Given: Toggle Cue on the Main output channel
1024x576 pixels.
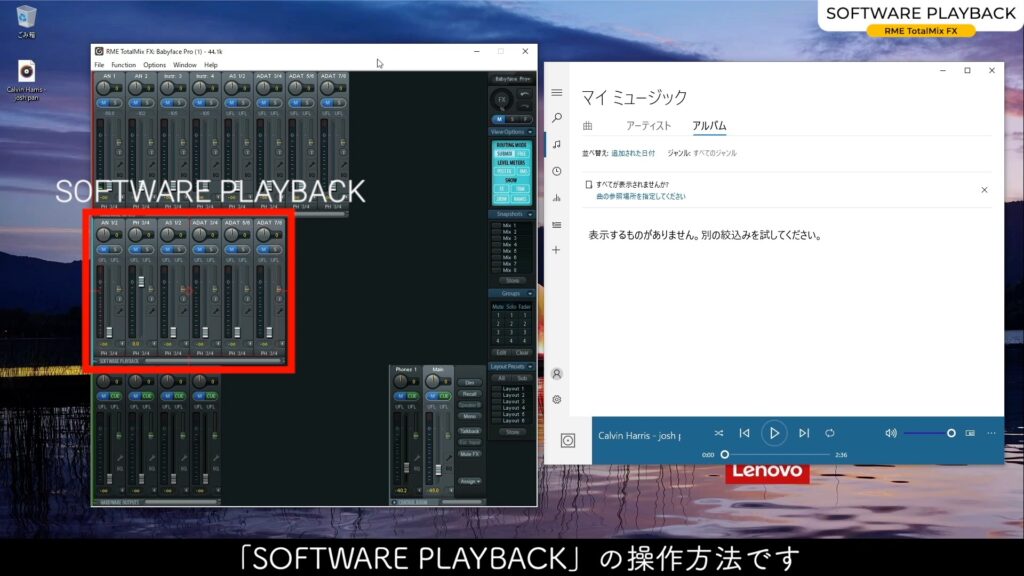Looking at the screenshot, I should click(444, 396).
